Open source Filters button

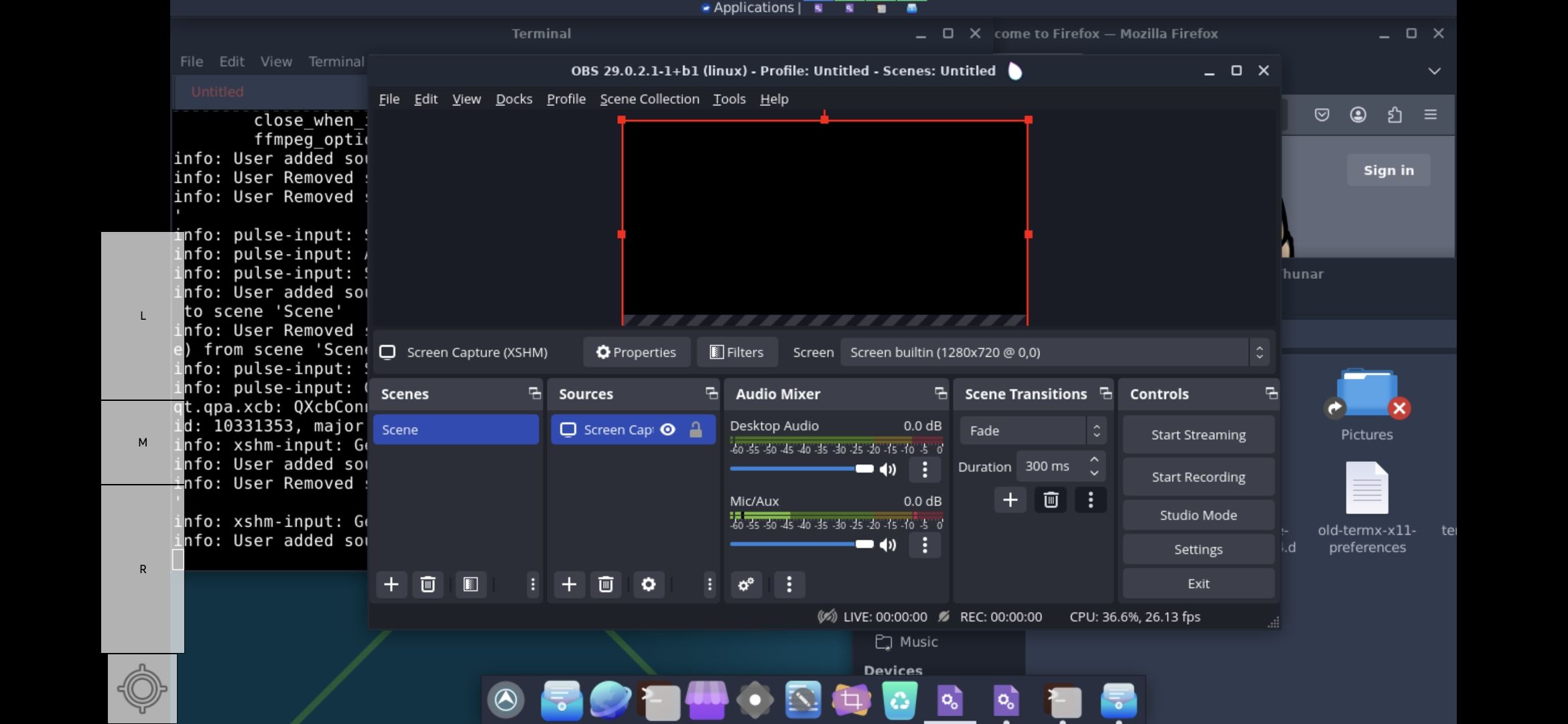click(x=737, y=353)
